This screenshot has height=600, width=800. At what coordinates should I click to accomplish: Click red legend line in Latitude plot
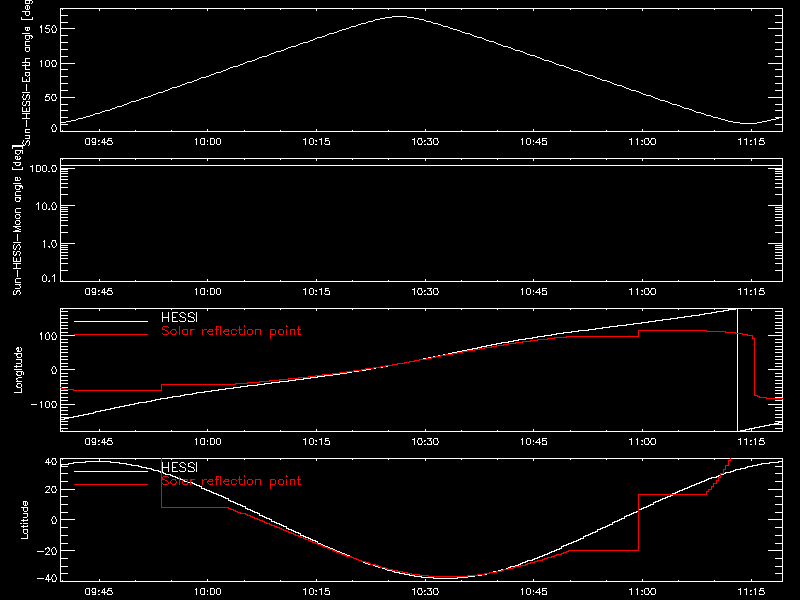click(111, 484)
